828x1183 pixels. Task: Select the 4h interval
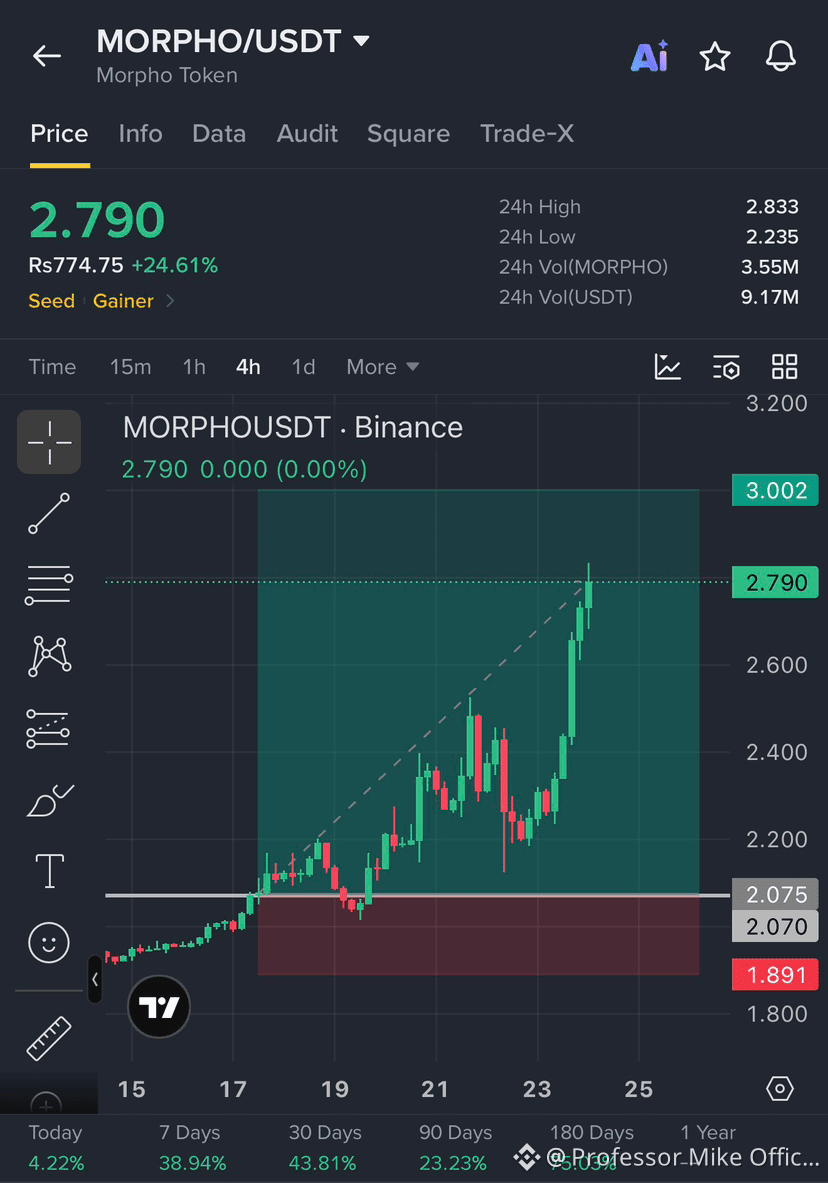(248, 367)
